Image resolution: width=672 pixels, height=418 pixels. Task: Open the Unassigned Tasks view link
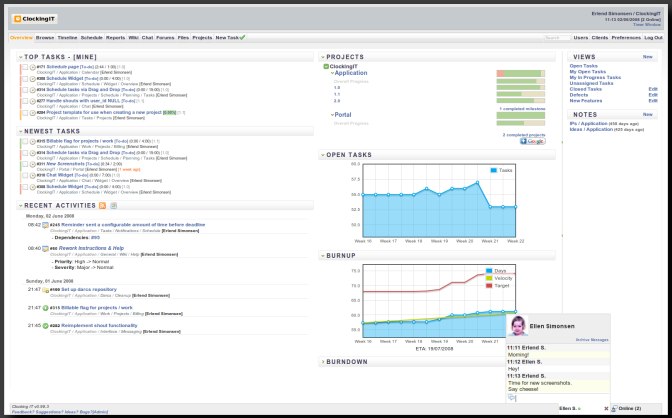pyautogui.click(x=592, y=83)
